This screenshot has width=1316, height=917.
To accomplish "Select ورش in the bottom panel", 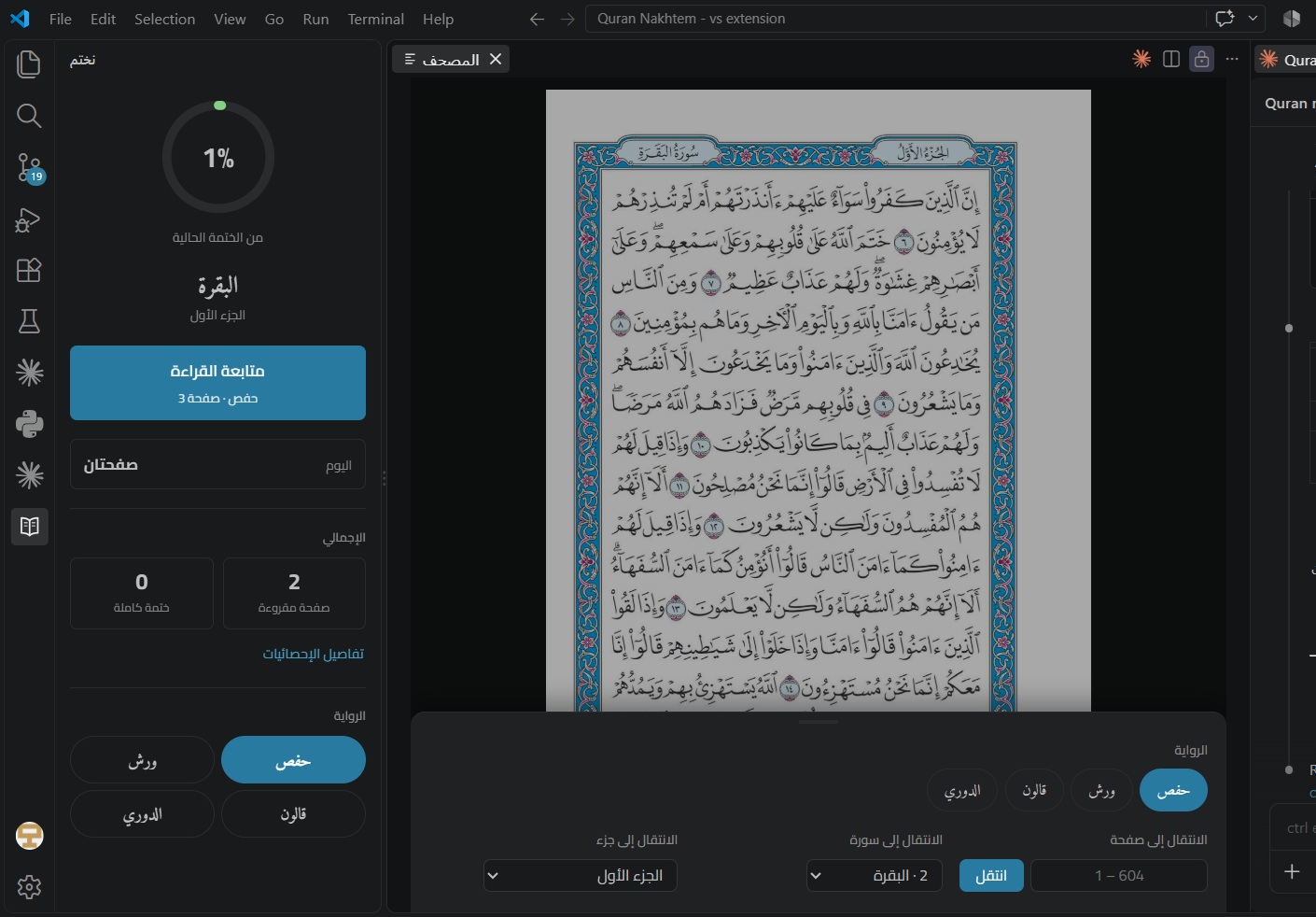I will (x=1101, y=791).
